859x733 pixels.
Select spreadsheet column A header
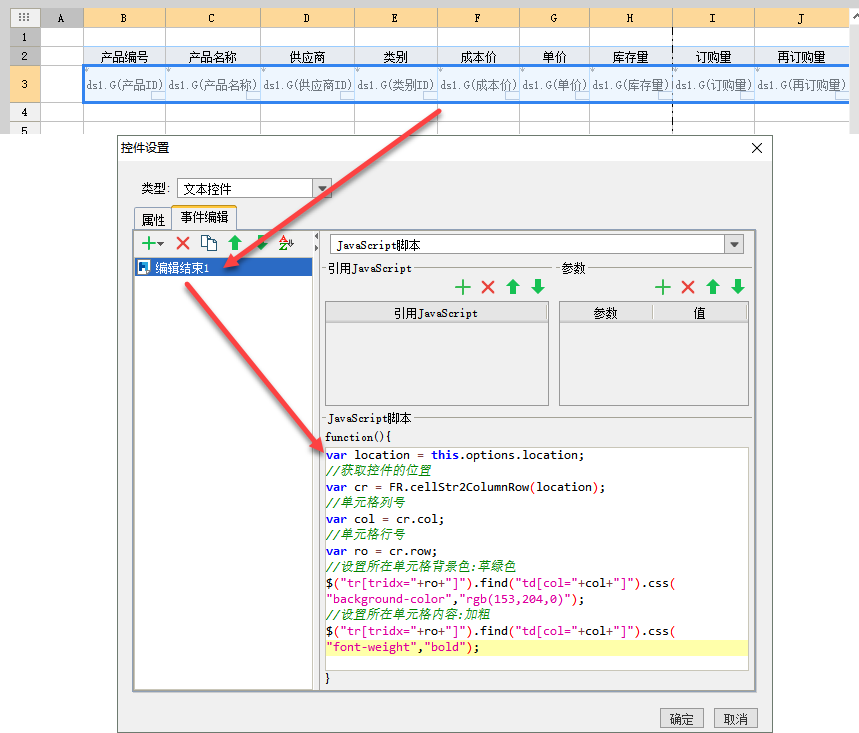pyautogui.click(x=62, y=18)
